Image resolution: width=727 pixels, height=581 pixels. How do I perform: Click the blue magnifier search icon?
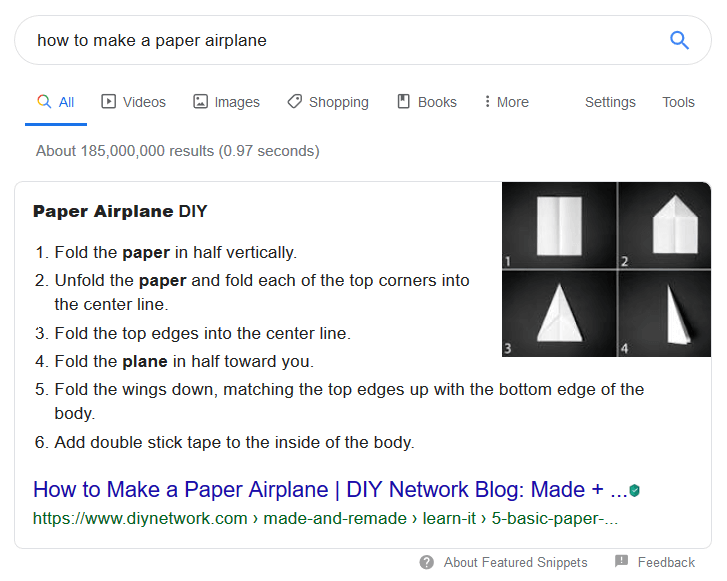tap(679, 40)
